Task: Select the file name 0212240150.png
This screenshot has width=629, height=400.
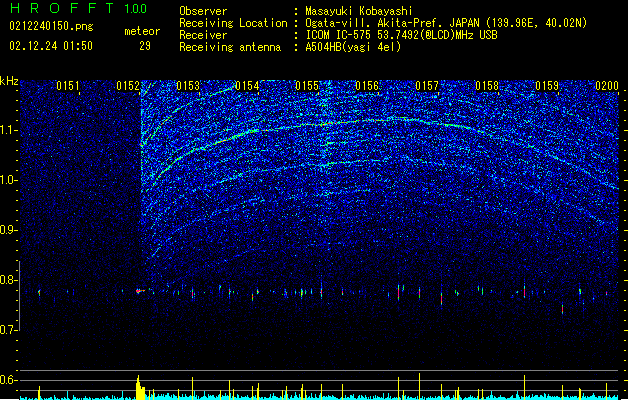Action: pyautogui.click(x=51, y=26)
